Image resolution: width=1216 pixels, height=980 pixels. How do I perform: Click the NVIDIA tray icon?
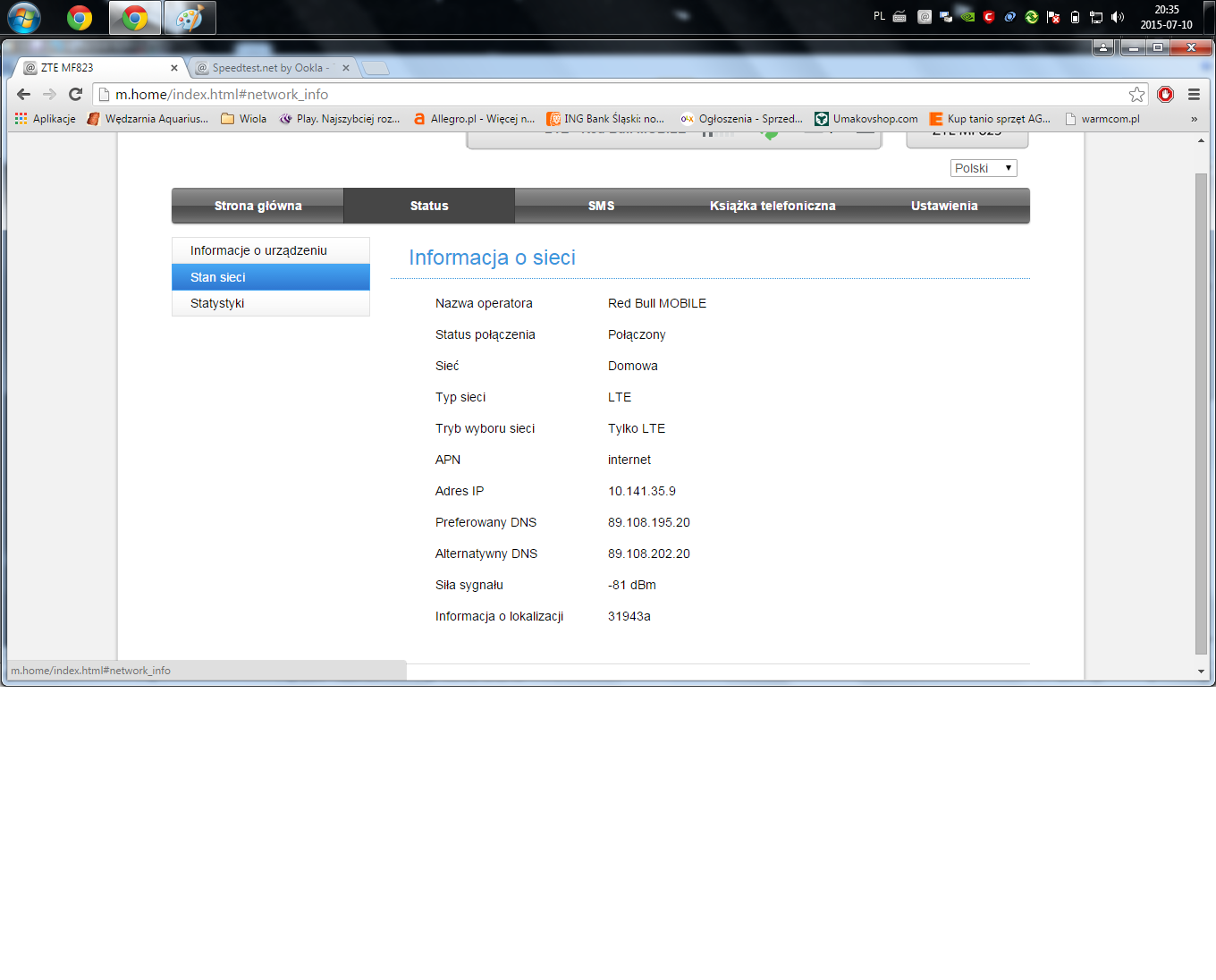click(x=967, y=17)
